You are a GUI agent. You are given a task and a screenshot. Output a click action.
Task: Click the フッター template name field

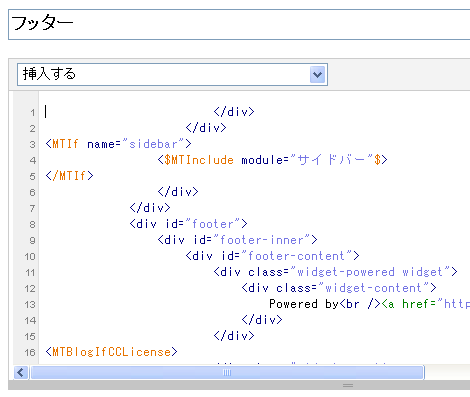point(239,24)
